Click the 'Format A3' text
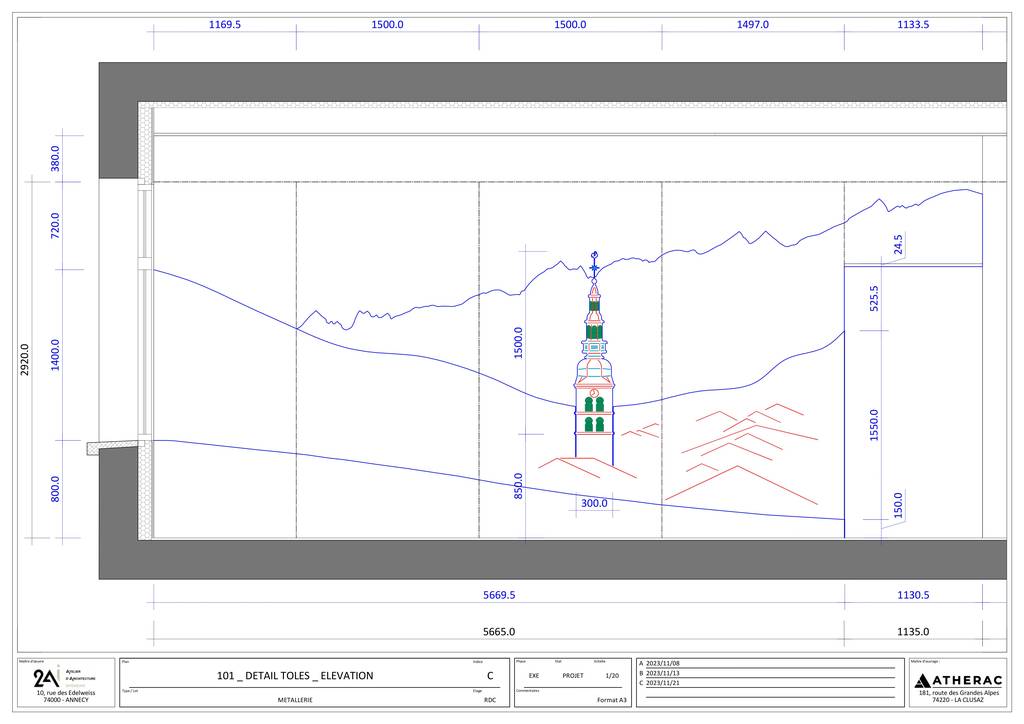The width and height of the screenshot is (1024, 724). pyautogui.click(x=612, y=700)
